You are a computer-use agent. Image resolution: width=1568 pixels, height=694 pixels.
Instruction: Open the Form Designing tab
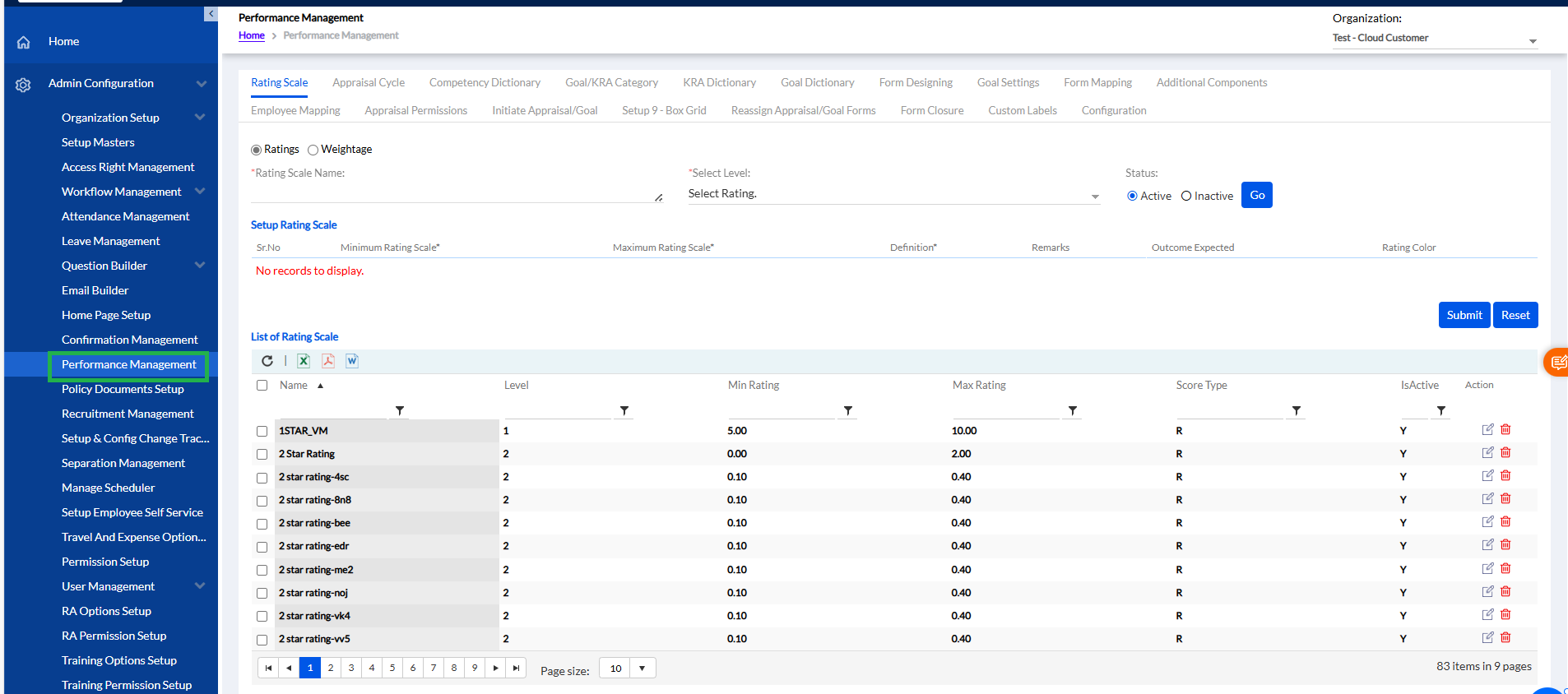click(915, 83)
